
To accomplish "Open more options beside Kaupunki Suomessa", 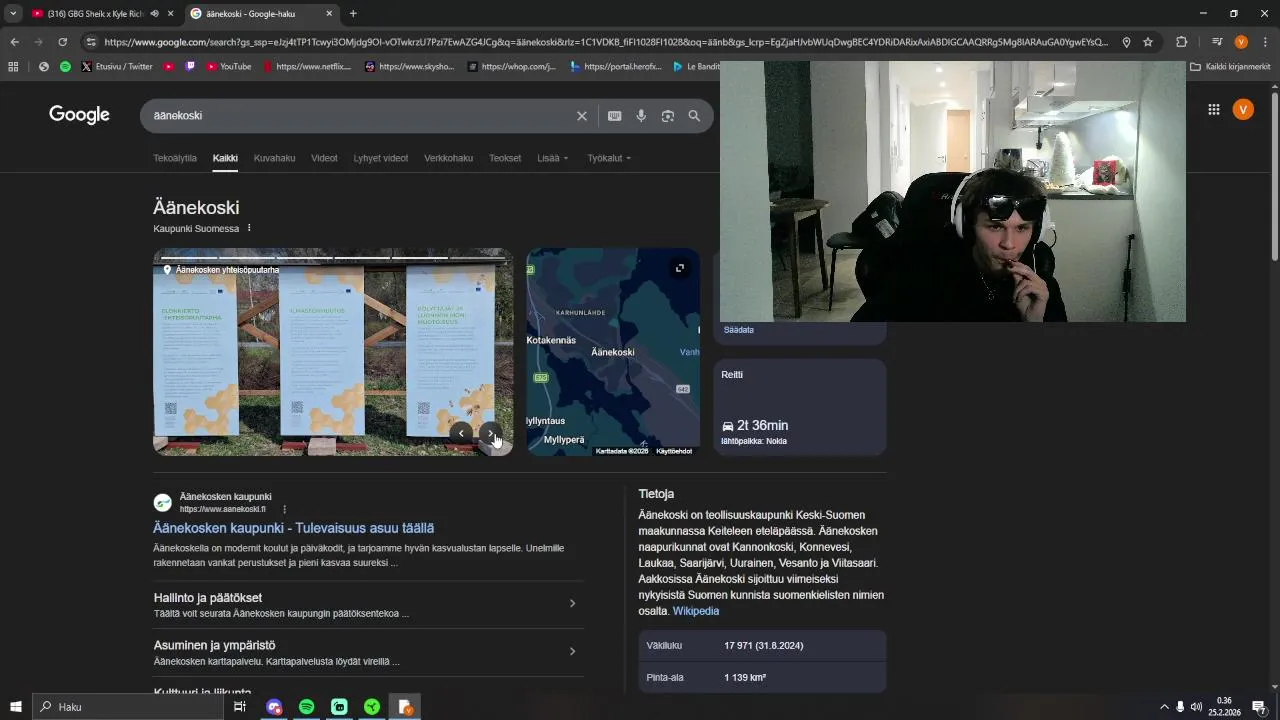I will (249, 228).
